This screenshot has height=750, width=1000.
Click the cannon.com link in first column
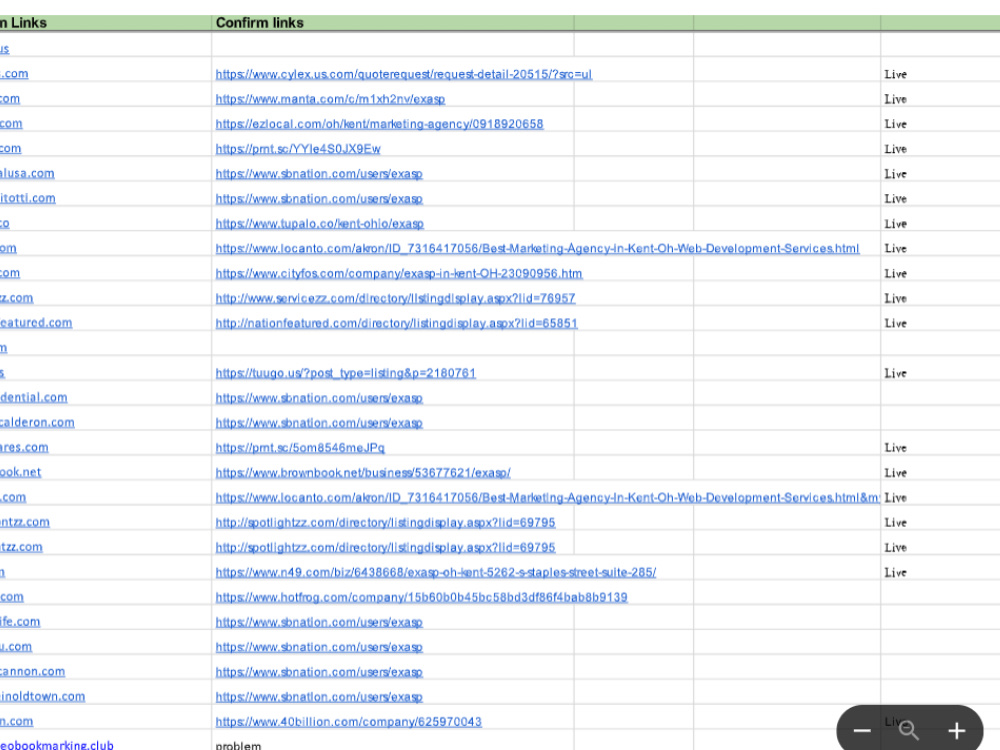click(x=33, y=670)
